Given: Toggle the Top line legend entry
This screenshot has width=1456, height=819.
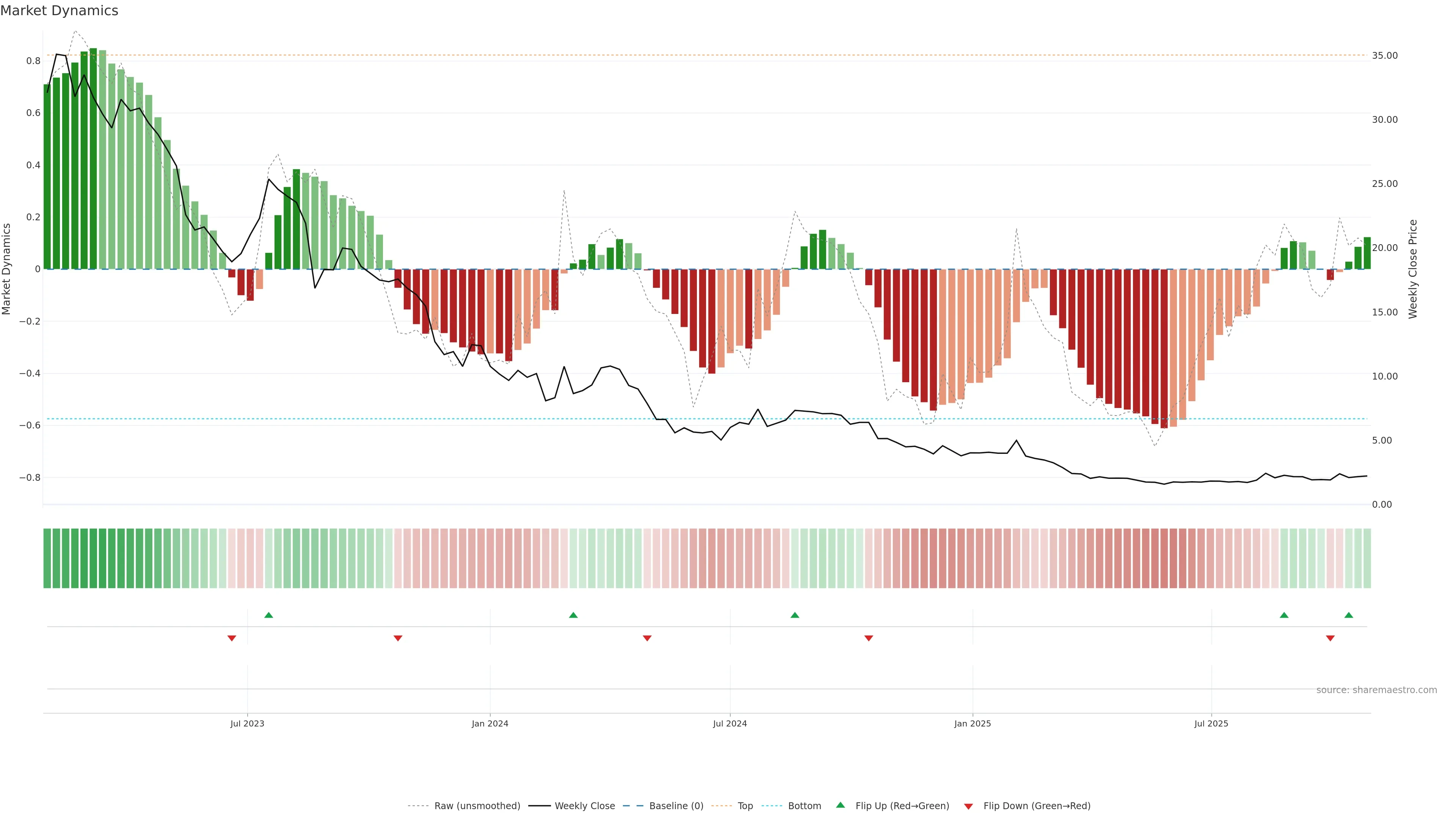Looking at the screenshot, I should (x=745, y=806).
